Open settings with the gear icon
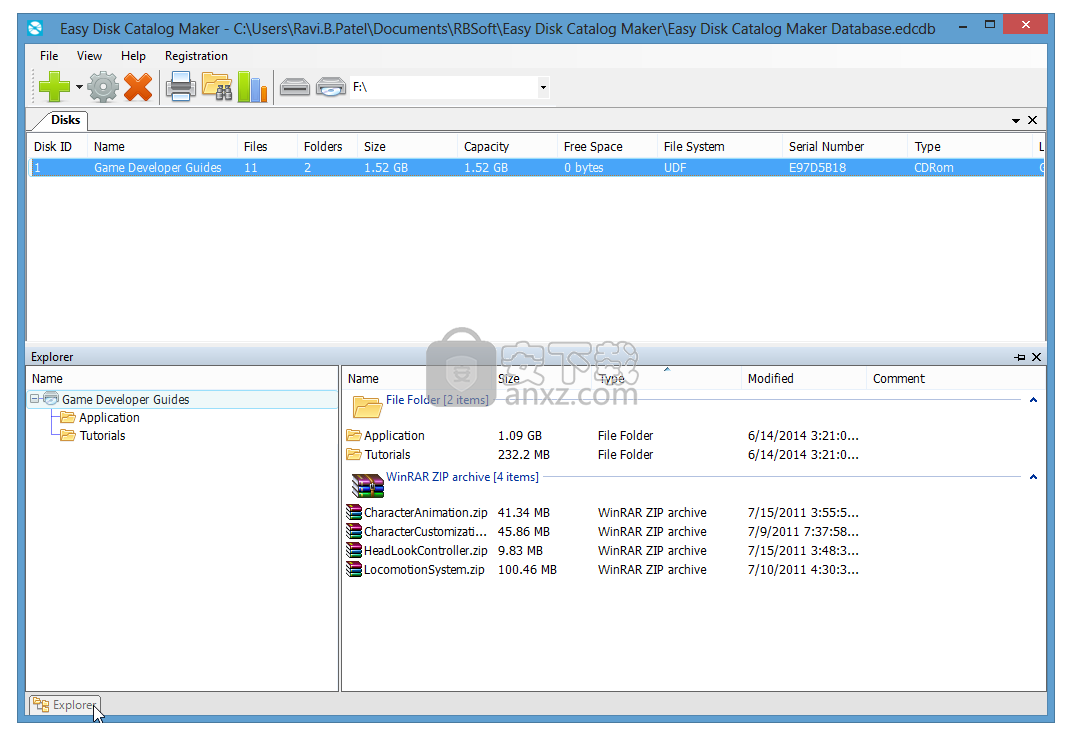 pyautogui.click(x=103, y=87)
